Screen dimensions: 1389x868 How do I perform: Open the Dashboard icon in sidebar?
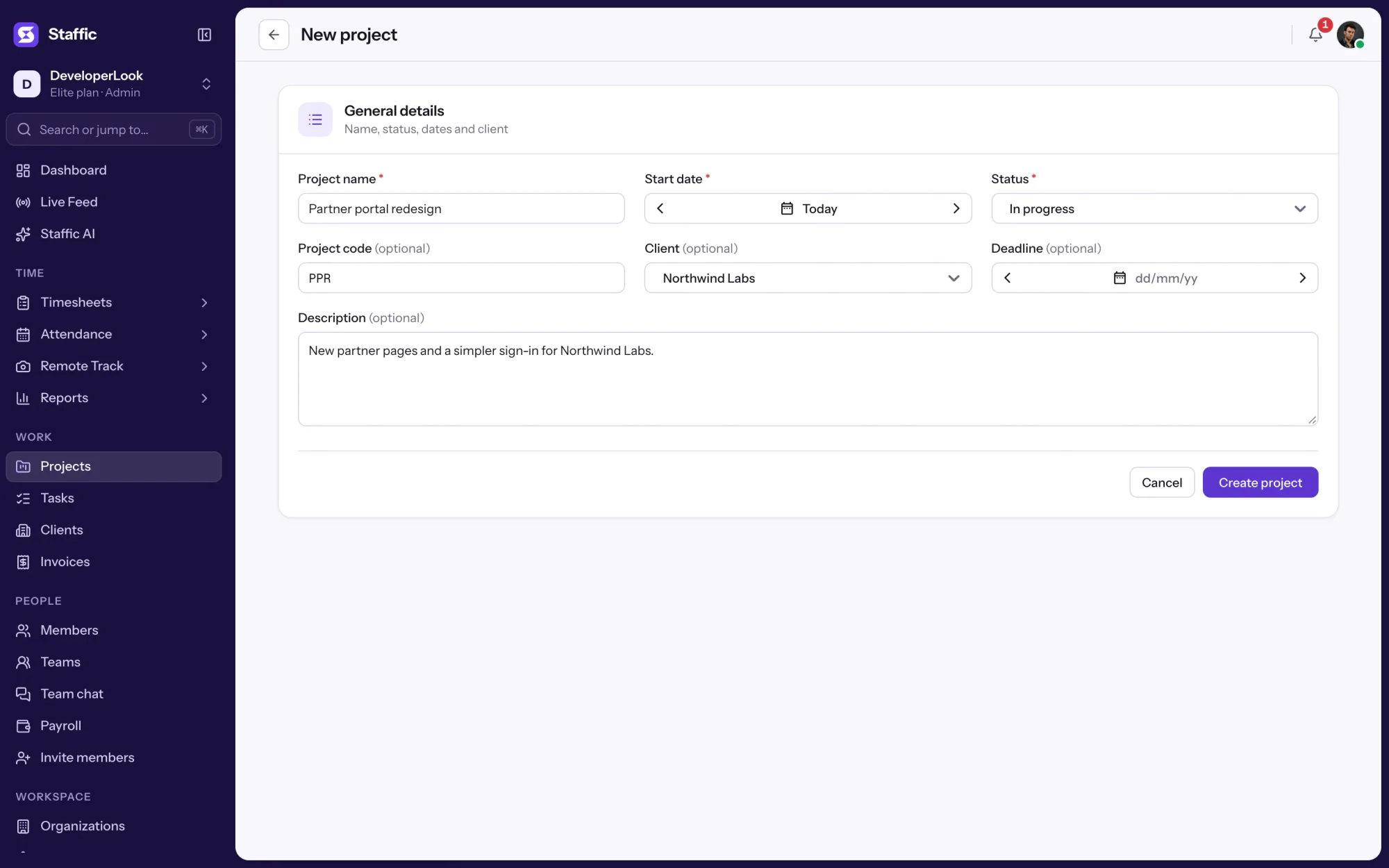tap(23, 170)
